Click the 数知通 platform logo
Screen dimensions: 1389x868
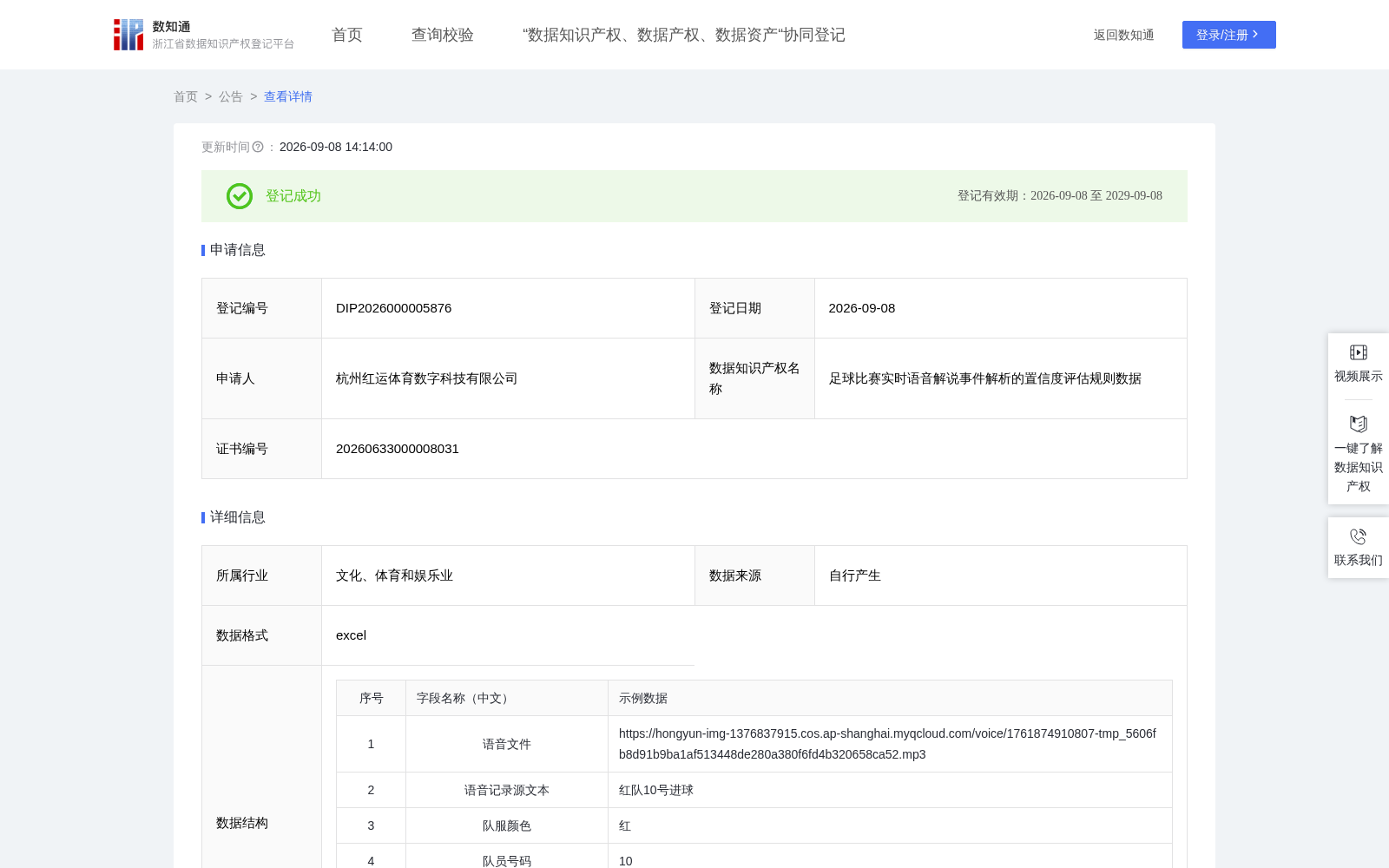coord(204,35)
